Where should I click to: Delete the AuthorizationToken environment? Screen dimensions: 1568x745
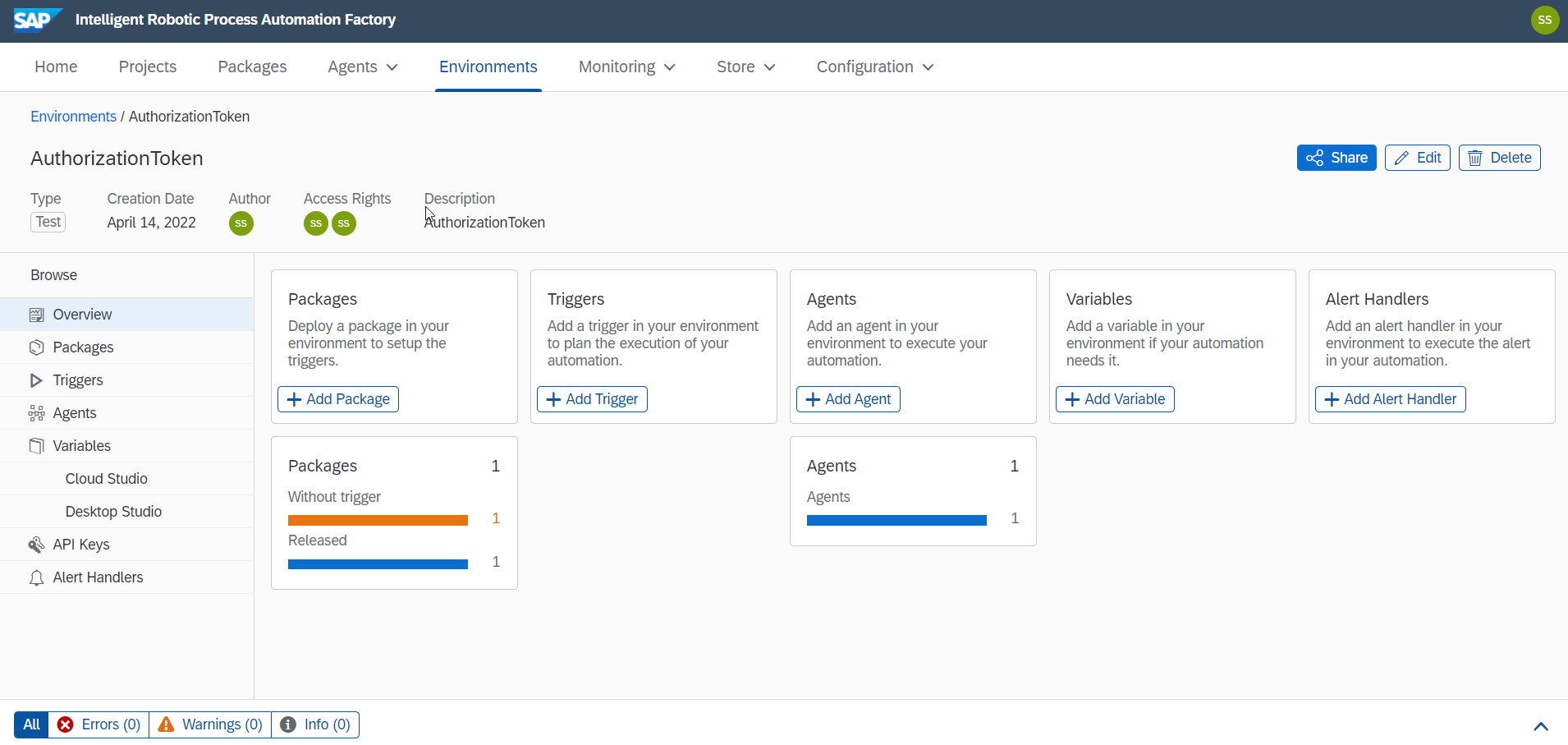1500,158
